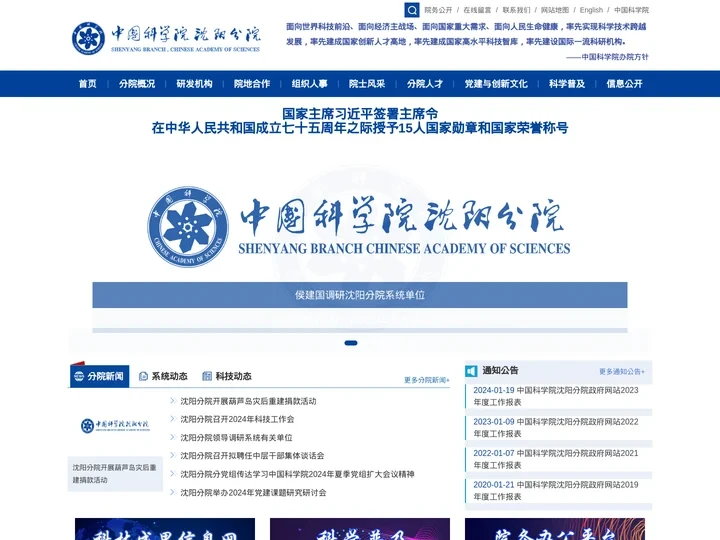The height and width of the screenshot is (540, 720).
Task: Open the 联系我们 top link
Action: pyautogui.click(x=516, y=10)
